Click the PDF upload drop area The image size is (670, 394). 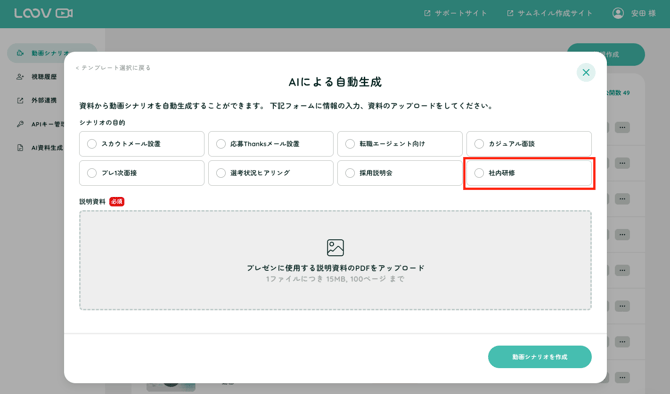(335, 260)
